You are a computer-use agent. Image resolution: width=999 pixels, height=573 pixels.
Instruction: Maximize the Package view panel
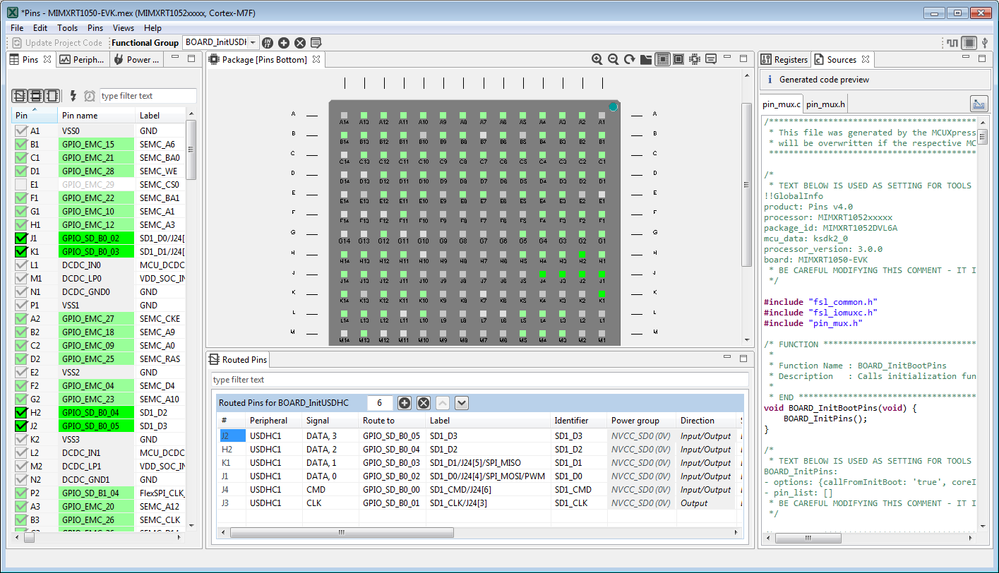(x=742, y=60)
